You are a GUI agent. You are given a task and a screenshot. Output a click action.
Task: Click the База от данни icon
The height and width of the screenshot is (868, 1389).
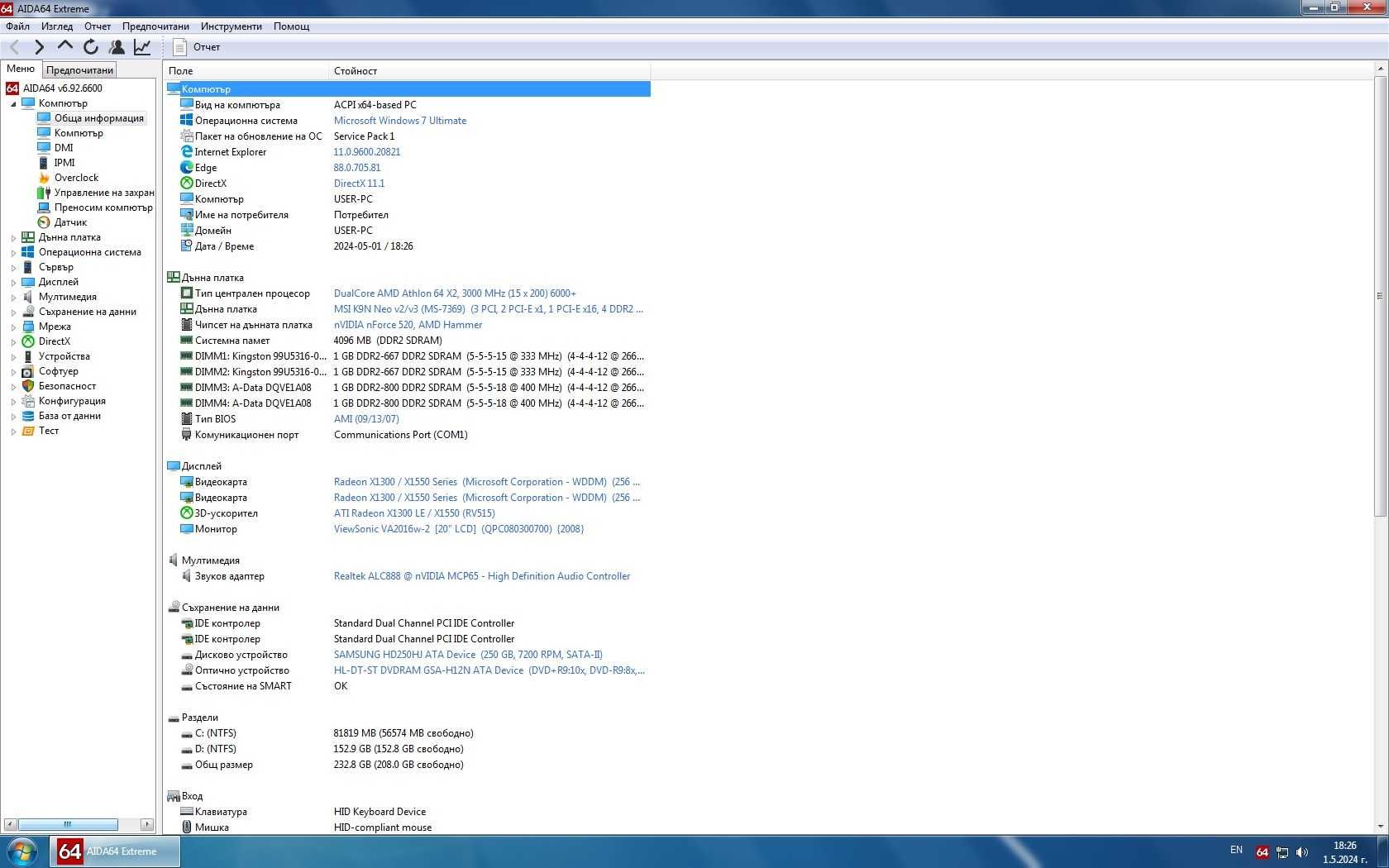[x=28, y=416]
